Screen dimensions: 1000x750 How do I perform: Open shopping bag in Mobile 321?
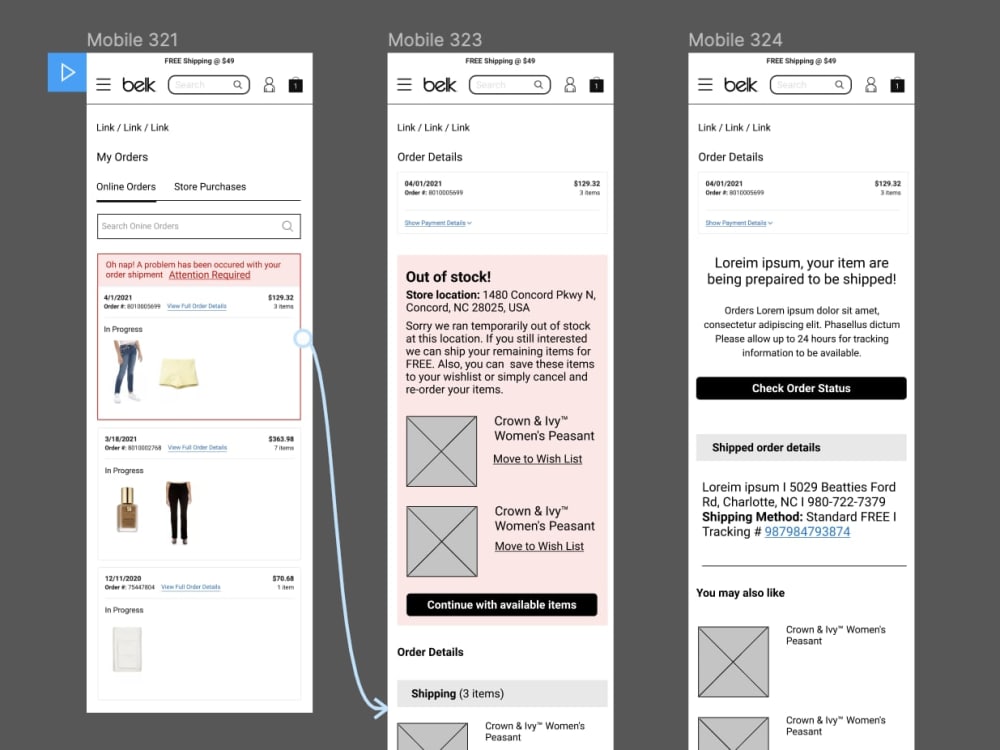[296, 85]
